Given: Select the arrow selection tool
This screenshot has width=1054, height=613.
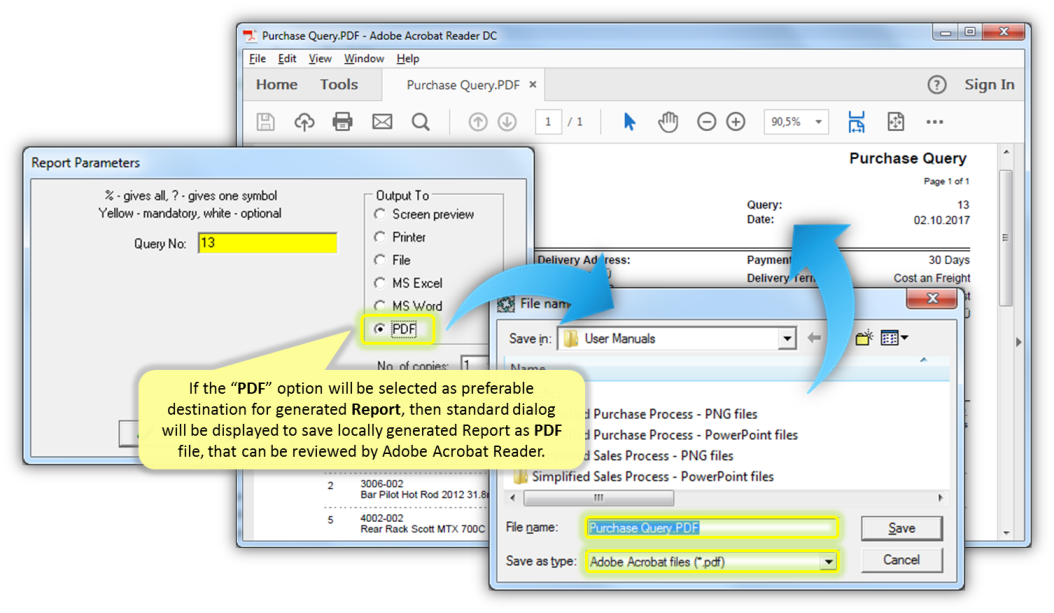Looking at the screenshot, I should click(x=629, y=122).
